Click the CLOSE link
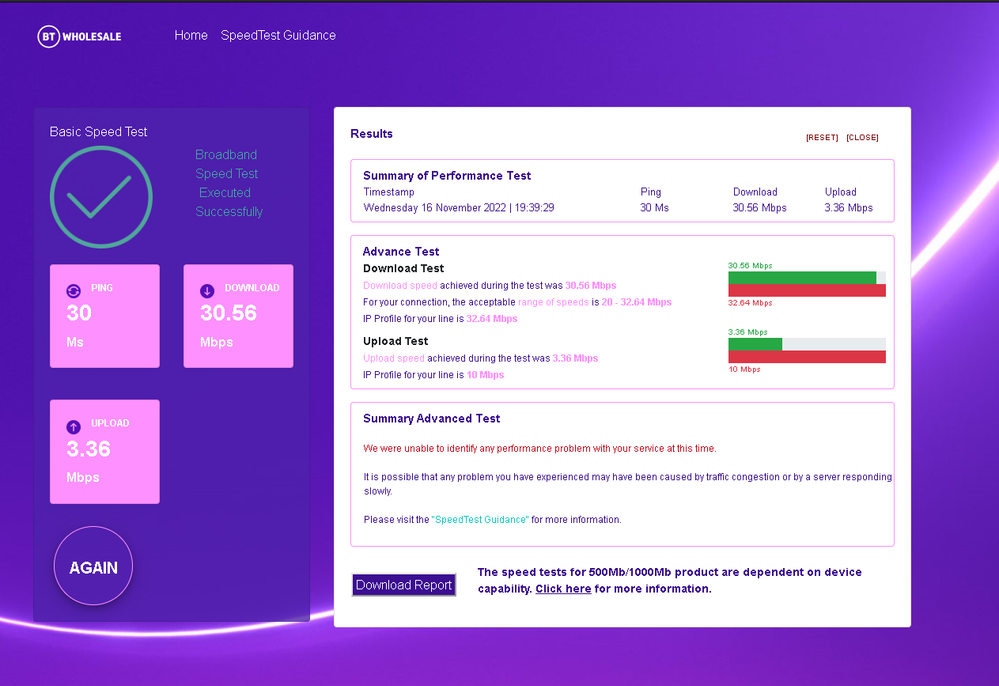999x686 pixels. point(862,137)
